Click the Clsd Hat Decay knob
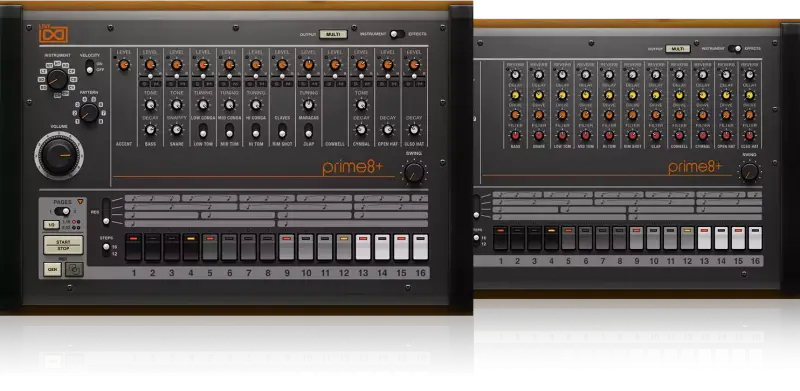 (x=414, y=130)
